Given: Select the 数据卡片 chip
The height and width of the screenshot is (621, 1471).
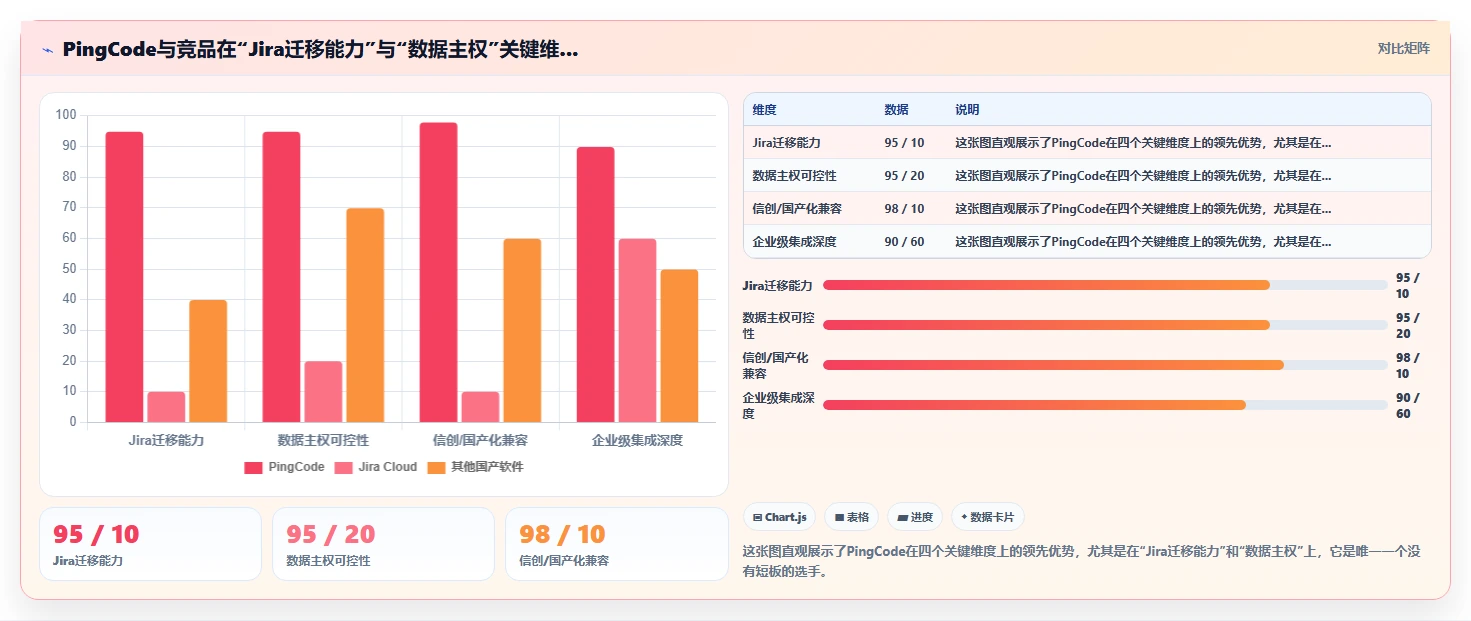Looking at the screenshot, I should 987,517.
